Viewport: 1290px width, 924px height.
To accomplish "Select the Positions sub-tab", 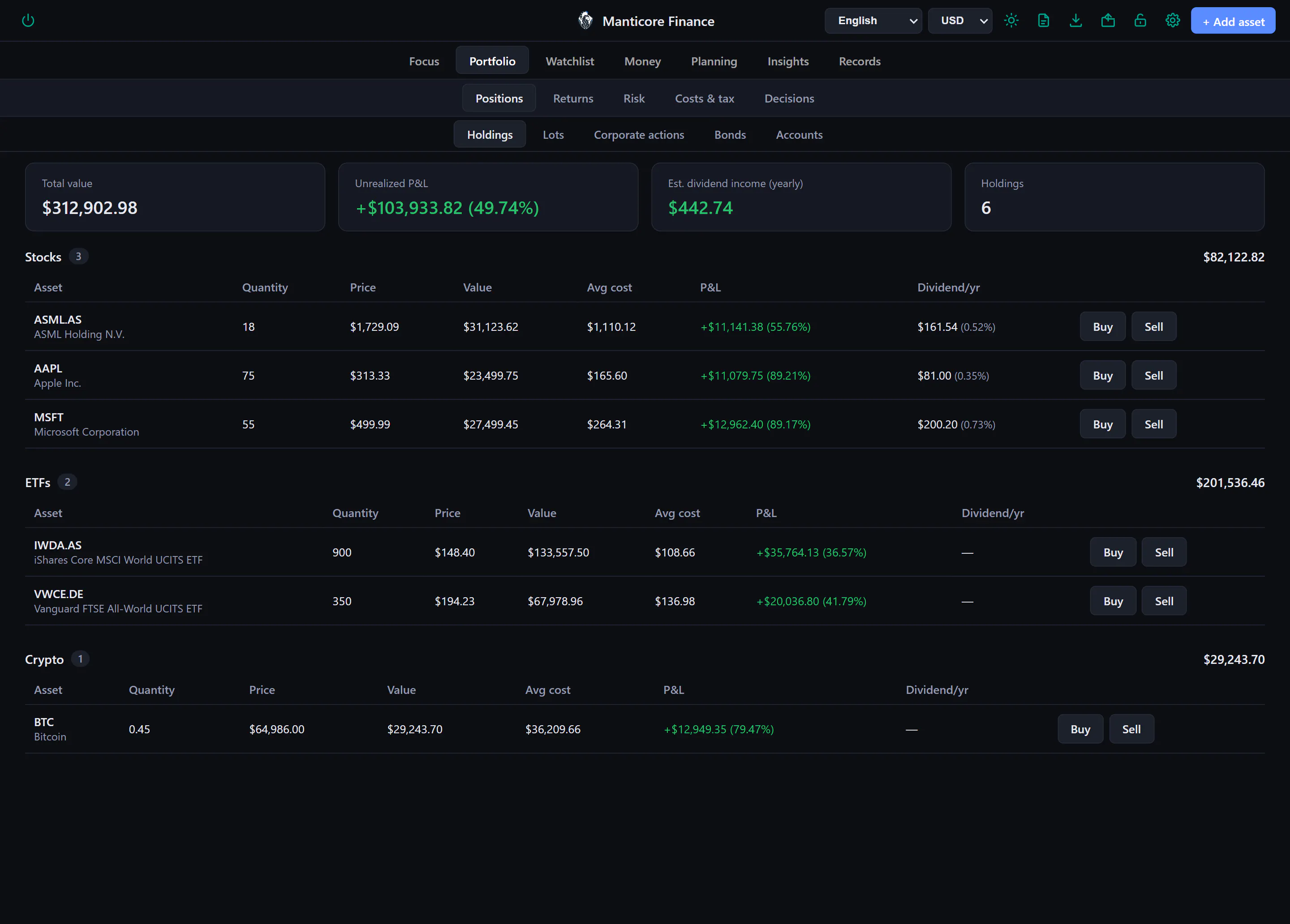I will [x=499, y=98].
